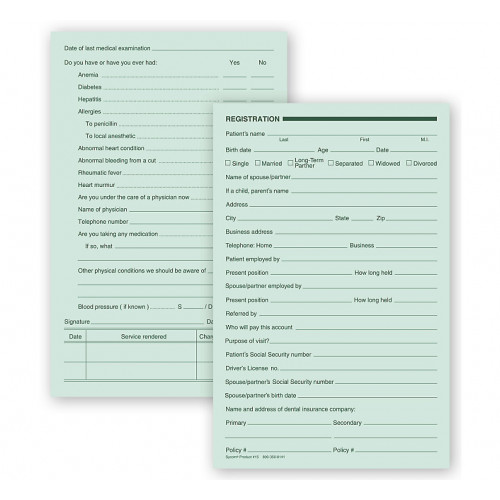Click the Telephone: Home line
Screen dimensions: 500x500
click(310, 246)
